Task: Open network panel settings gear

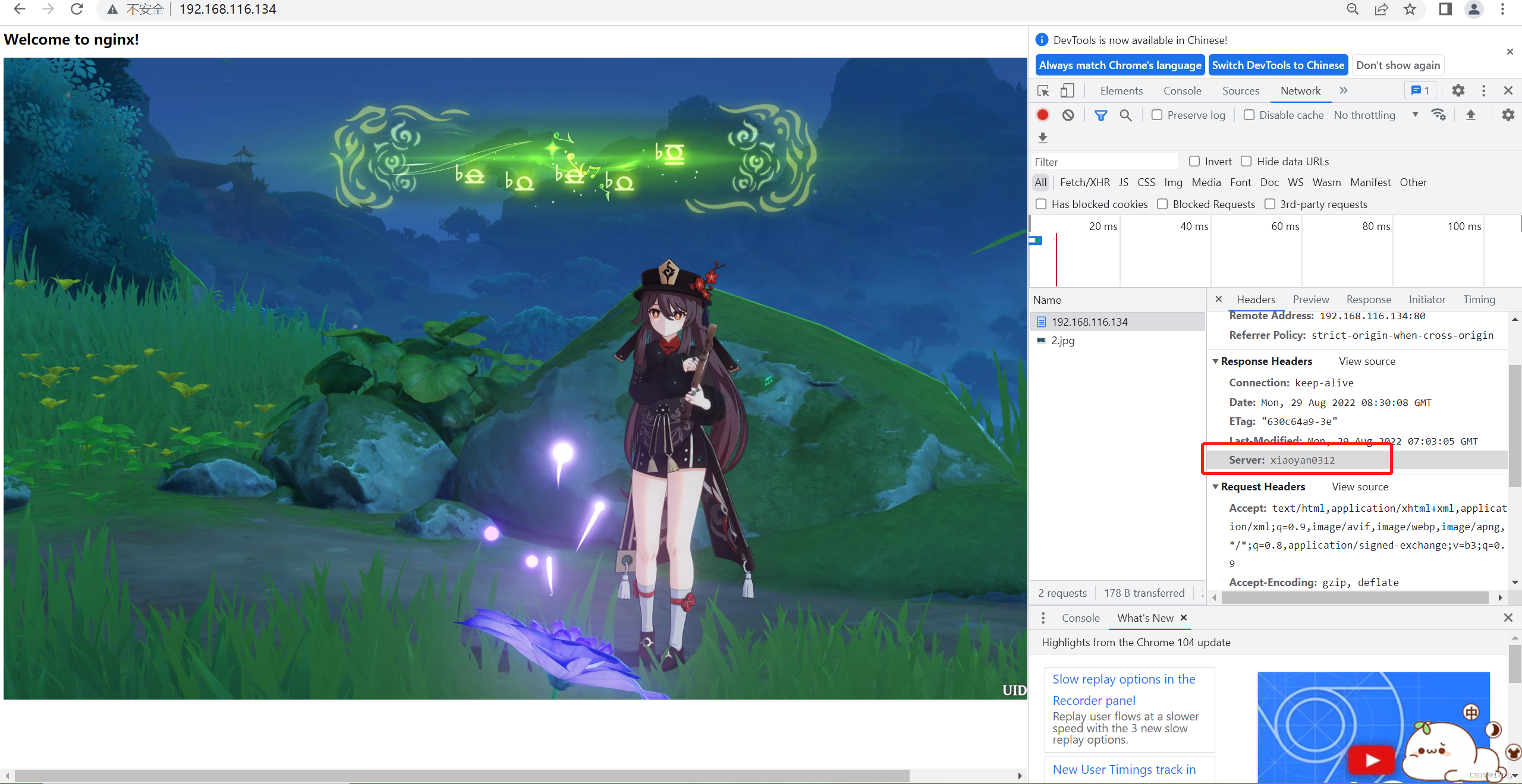Action: pyautogui.click(x=1508, y=115)
